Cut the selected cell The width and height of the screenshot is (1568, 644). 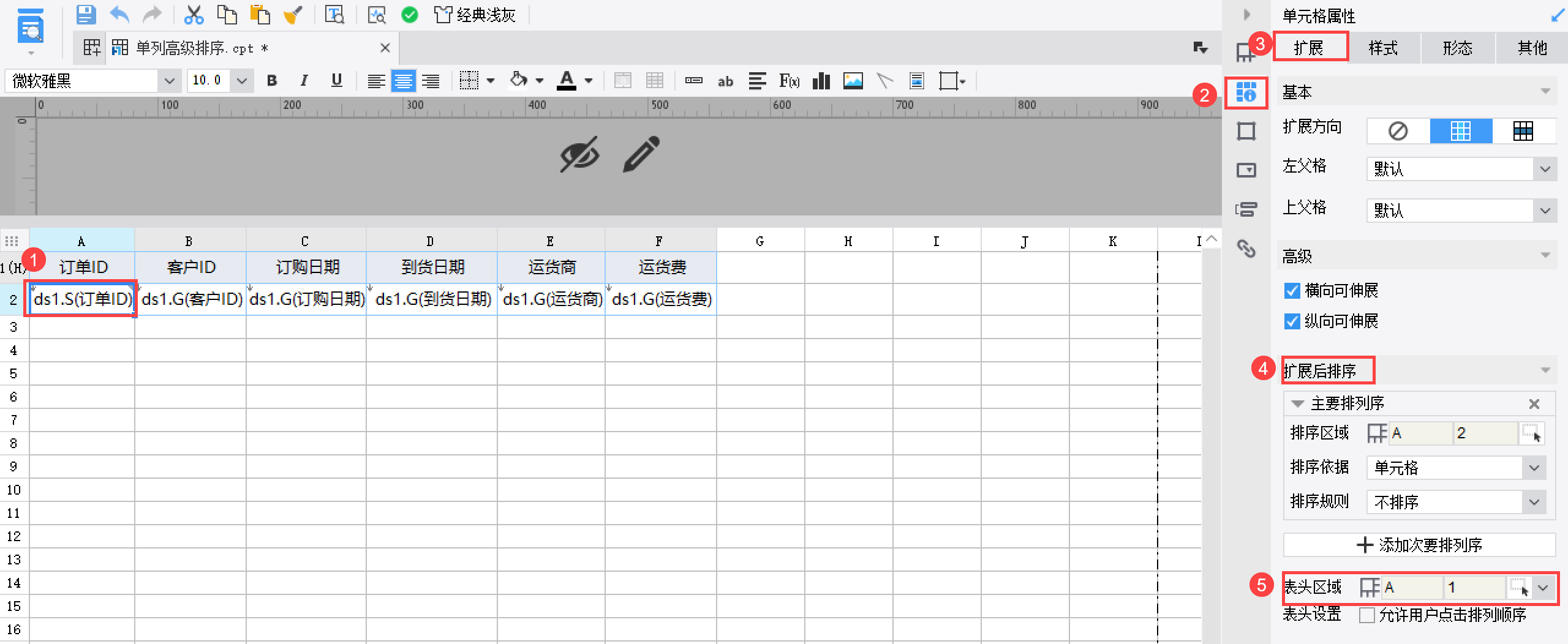tap(194, 14)
